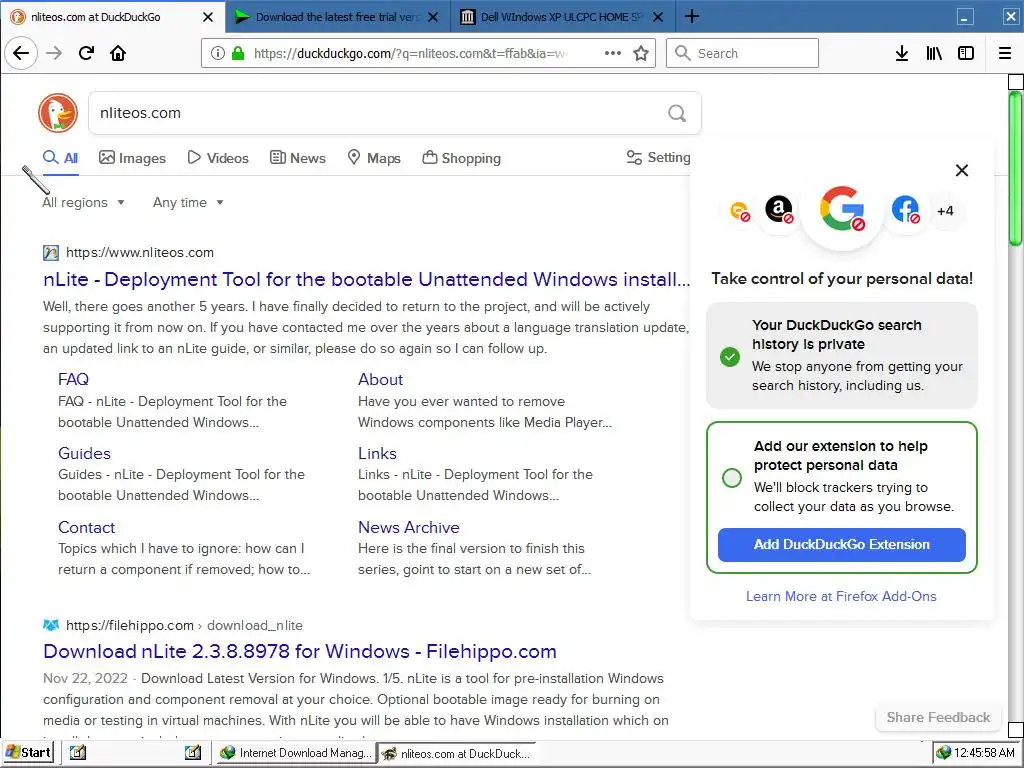Switch to Shopping results
The width and height of the screenshot is (1024, 768).
tap(462, 158)
